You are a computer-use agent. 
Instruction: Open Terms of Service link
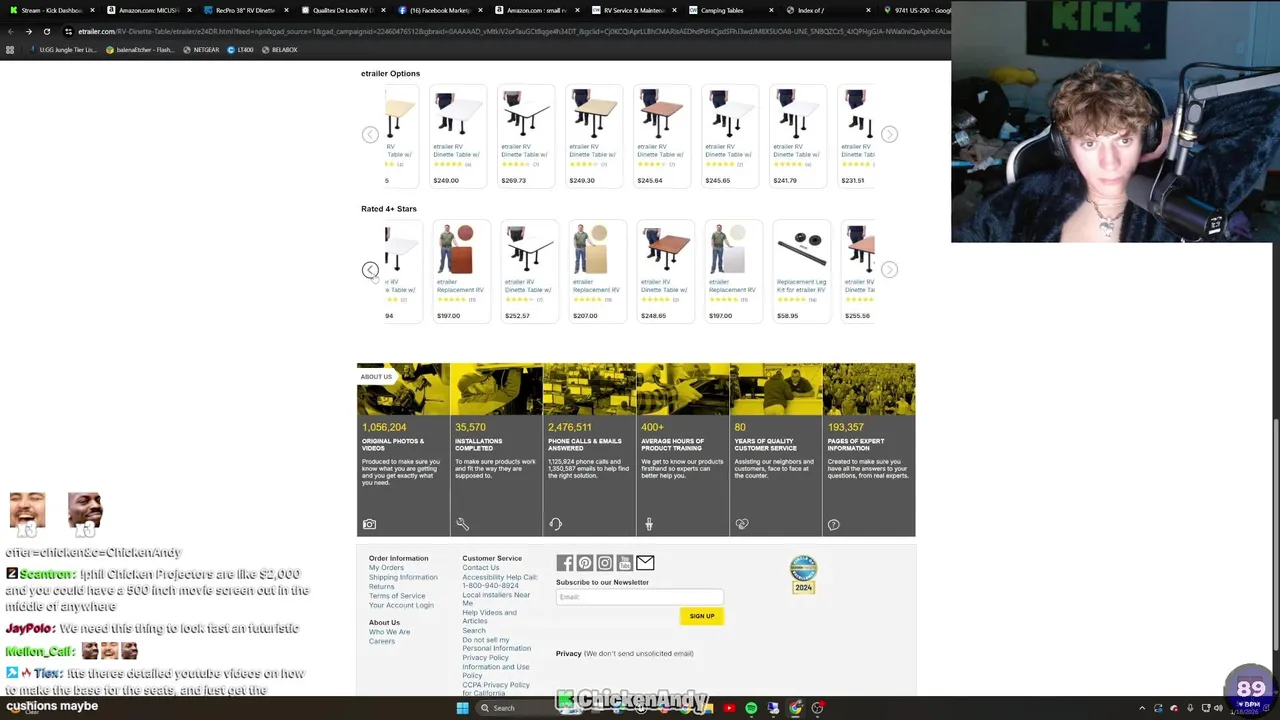(x=397, y=596)
